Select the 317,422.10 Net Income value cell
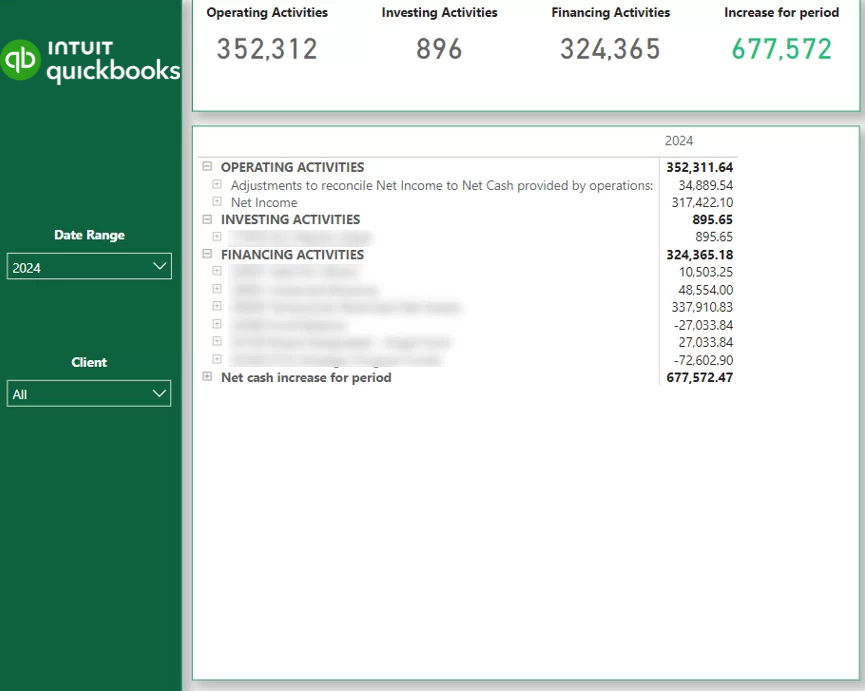Image resolution: width=865 pixels, height=691 pixels. [705, 202]
